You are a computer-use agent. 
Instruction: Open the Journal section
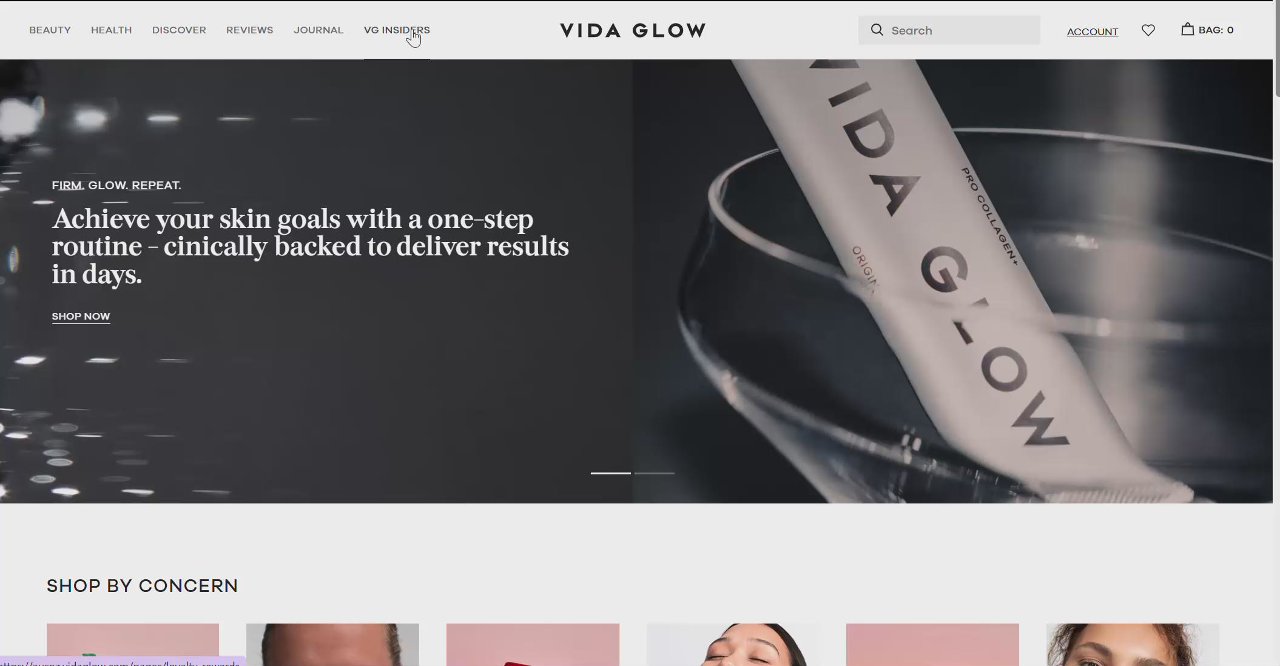(x=318, y=30)
